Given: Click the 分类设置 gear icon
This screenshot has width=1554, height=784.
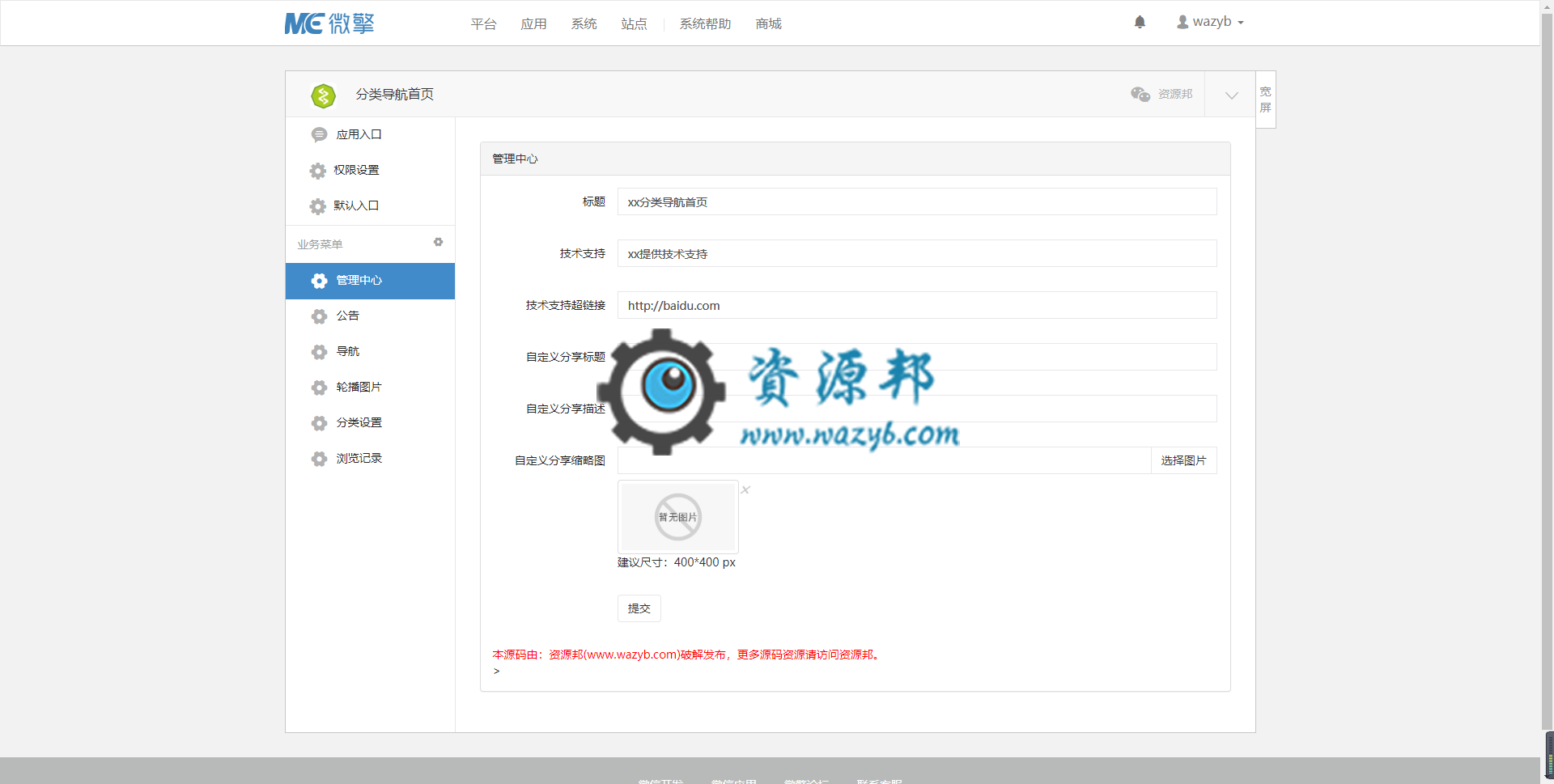Looking at the screenshot, I should click(319, 423).
